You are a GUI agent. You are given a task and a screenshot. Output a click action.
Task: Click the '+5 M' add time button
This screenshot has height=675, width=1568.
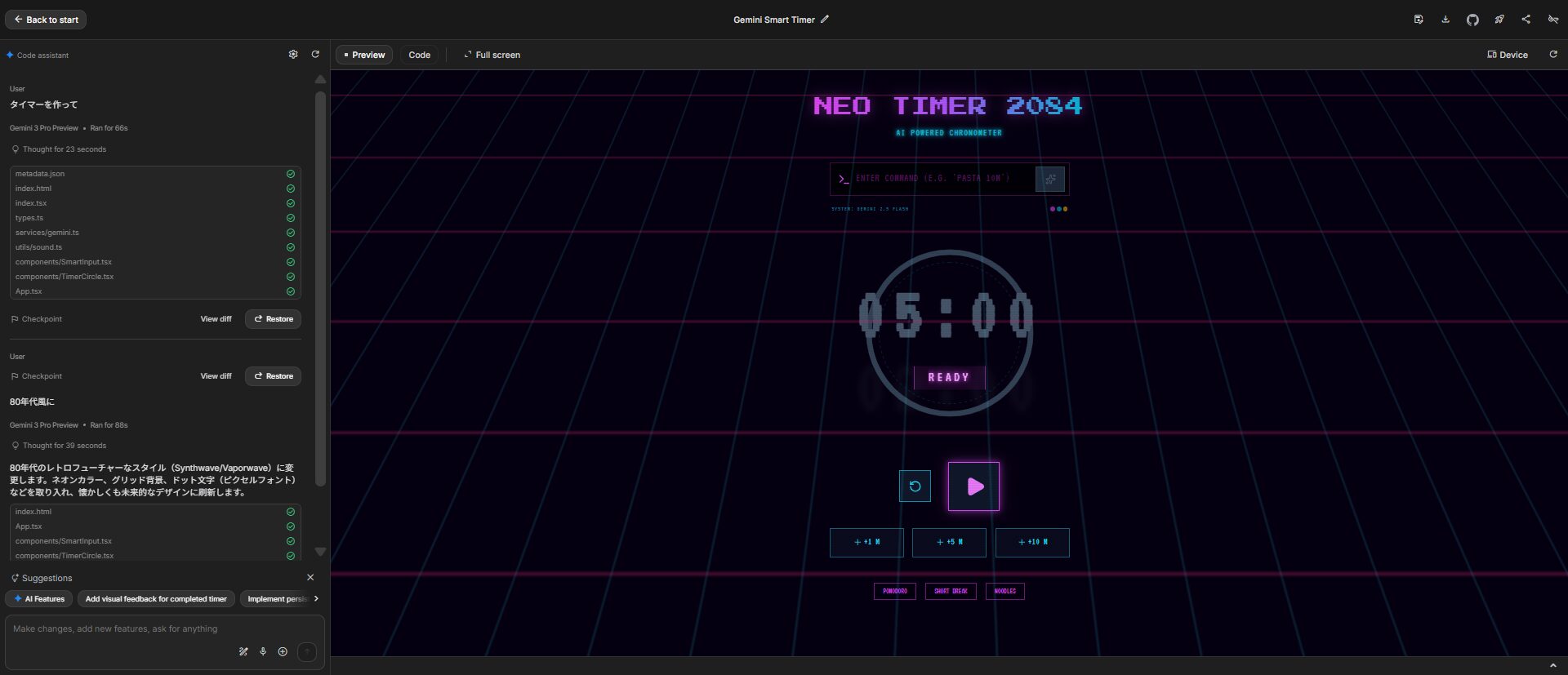(949, 542)
